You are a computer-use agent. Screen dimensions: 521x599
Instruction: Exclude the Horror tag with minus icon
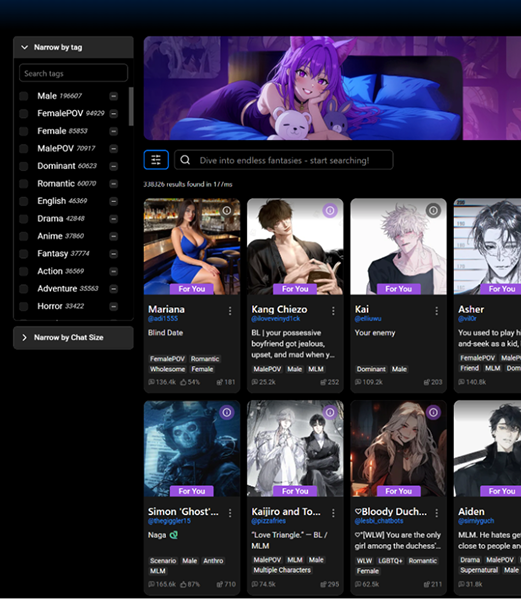pos(113,306)
